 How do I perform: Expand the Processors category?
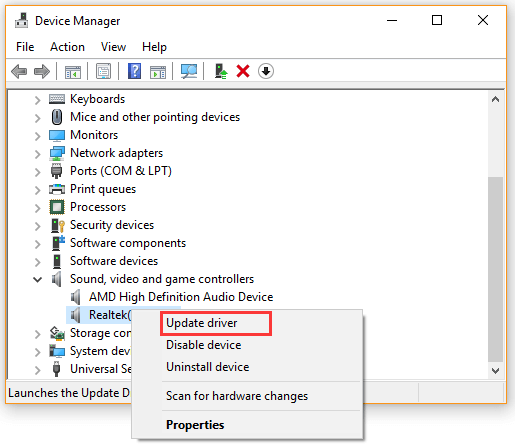(37, 208)
